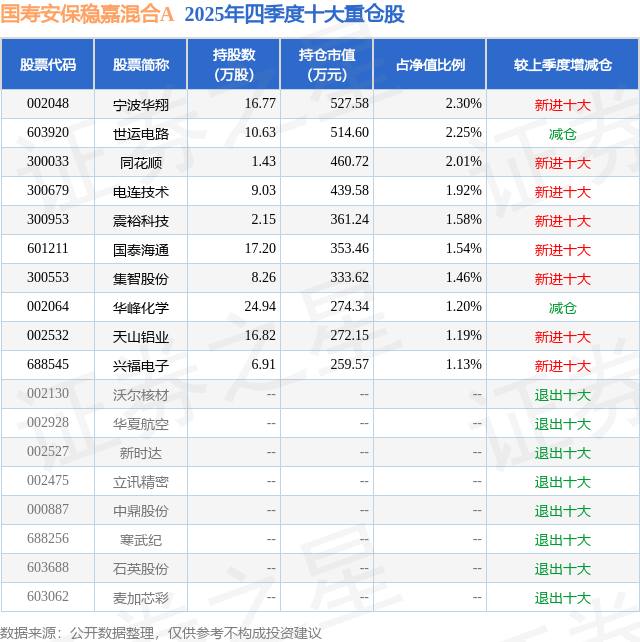The width and height of the screenshot is (640, 642).
Task: Click stock name 电连技术
Action: click(x=140, y=192)
